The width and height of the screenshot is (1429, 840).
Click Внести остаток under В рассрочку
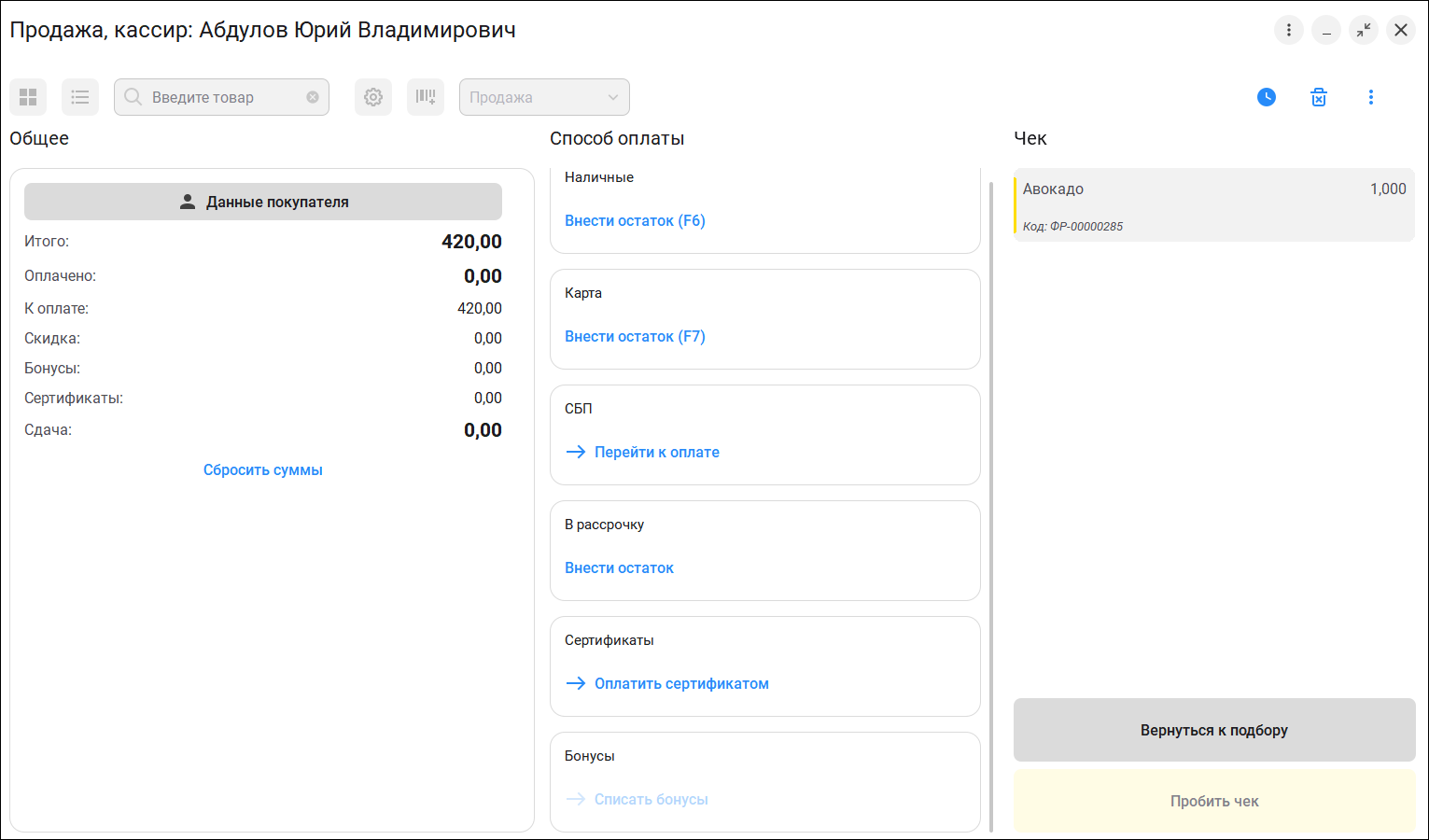pos(619,568)
